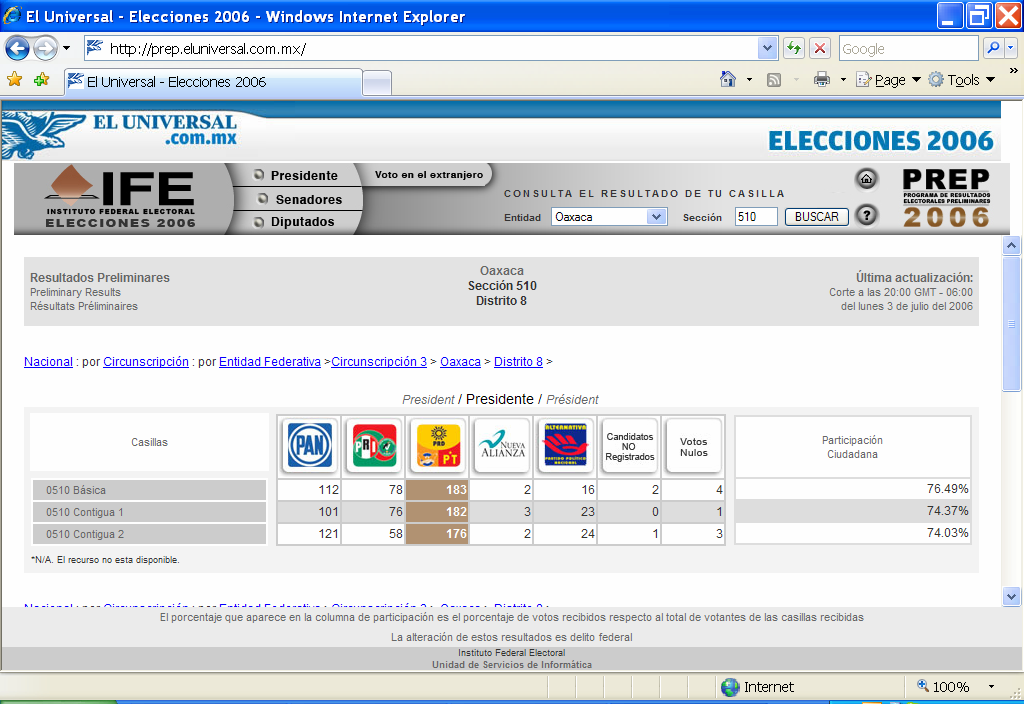
Task: Go to browser Home page icon
Action: pos(728,80)
